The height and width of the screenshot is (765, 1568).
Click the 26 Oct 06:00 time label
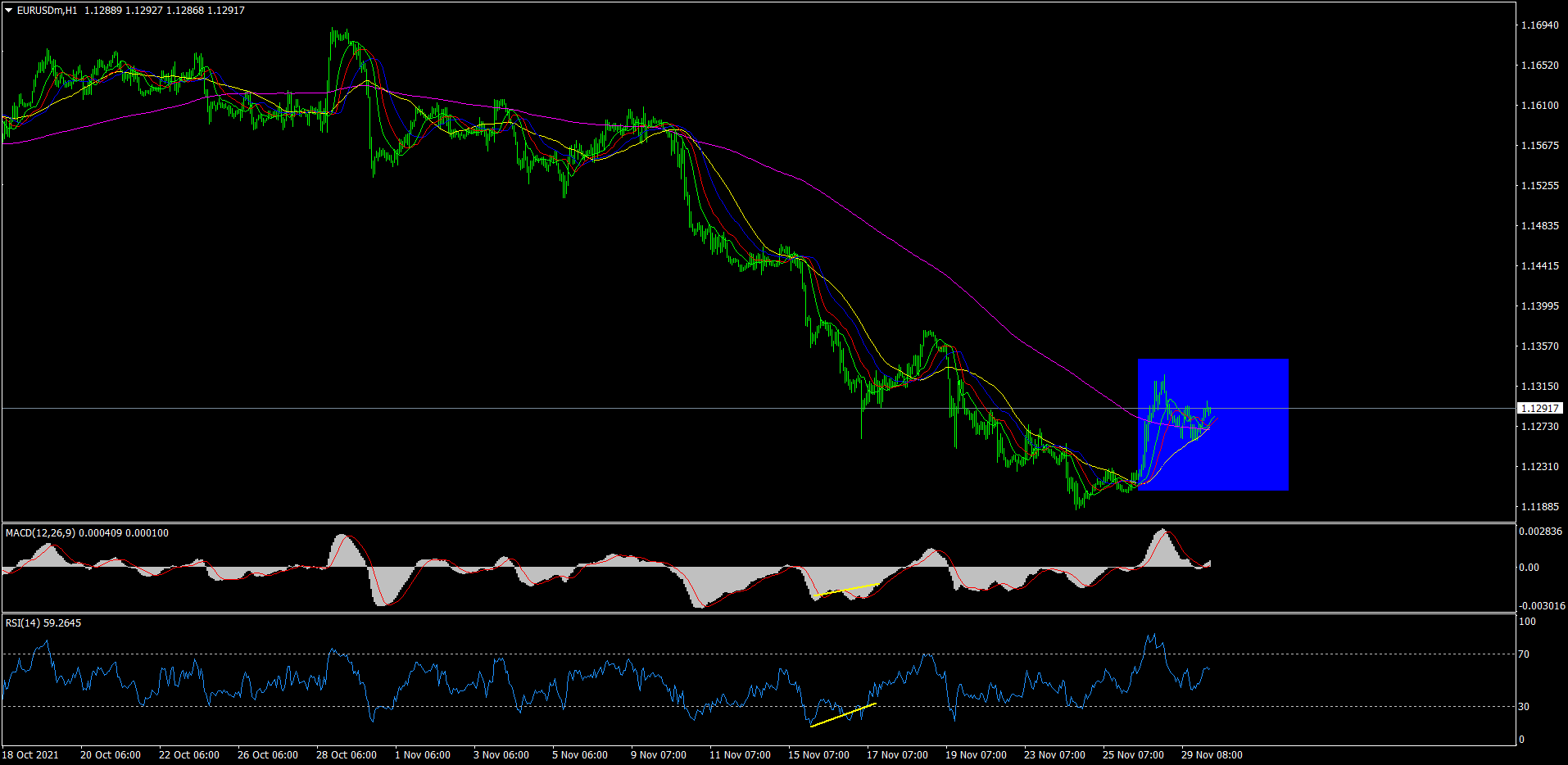coord(268,755)
